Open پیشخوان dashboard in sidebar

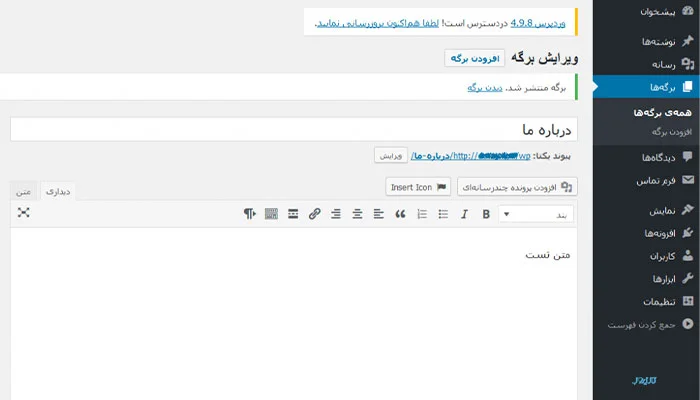646,12
